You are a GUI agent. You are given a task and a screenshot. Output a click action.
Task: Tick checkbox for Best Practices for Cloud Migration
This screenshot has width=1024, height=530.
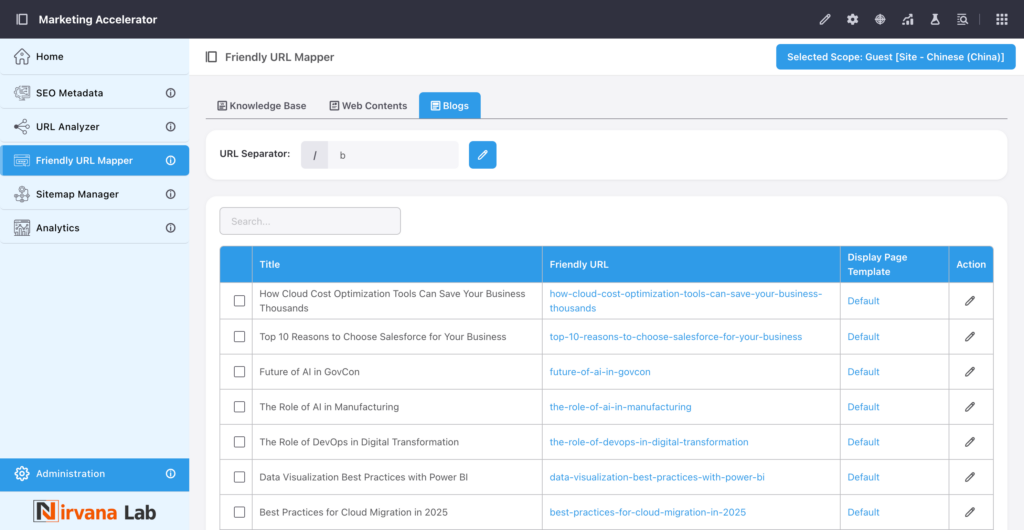(x=239, y=512)
